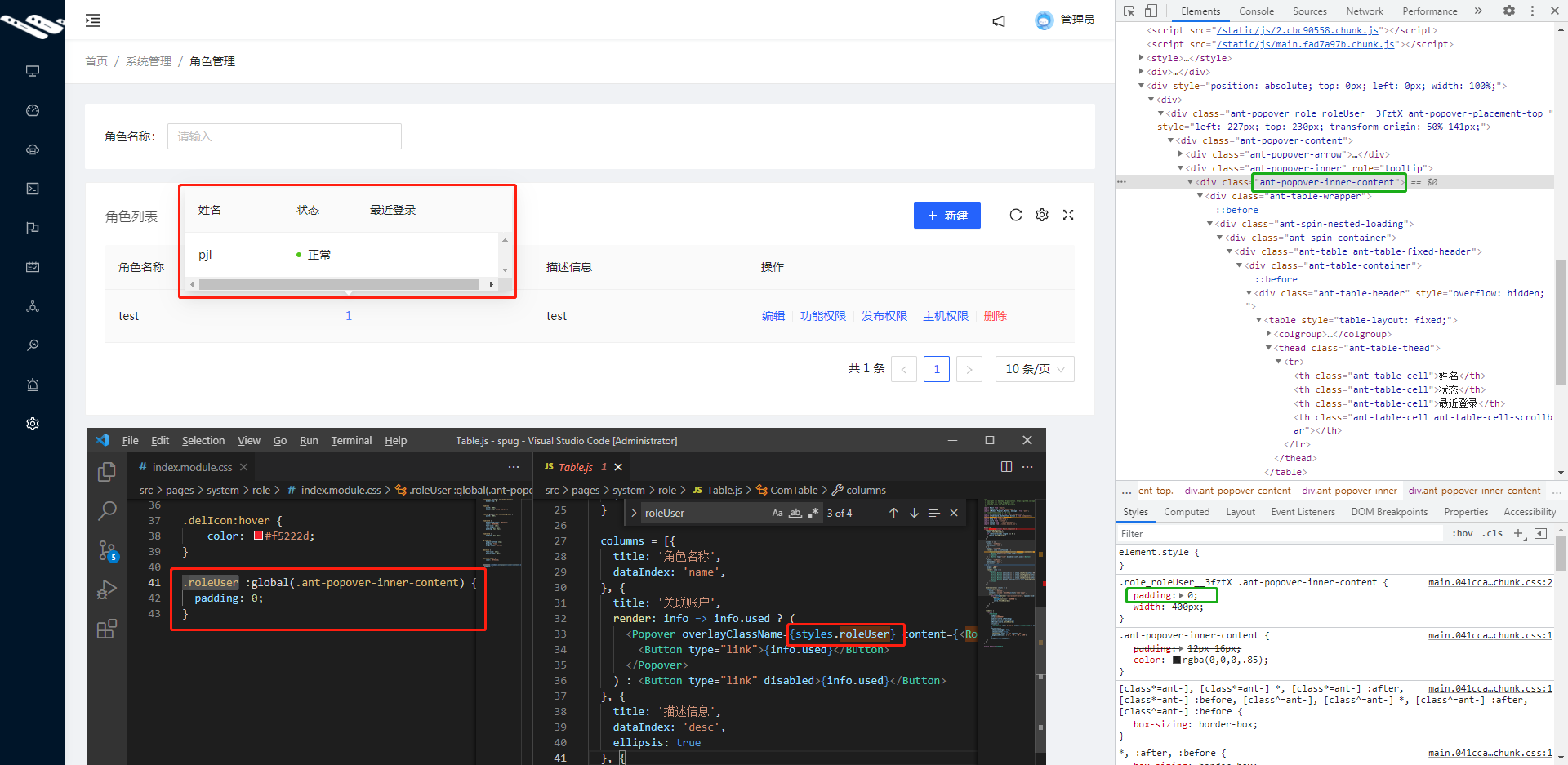Screen dimensions: 1568x765
Task: Toggle Find in Selection in the VS Code find widget
Action: 933,513
